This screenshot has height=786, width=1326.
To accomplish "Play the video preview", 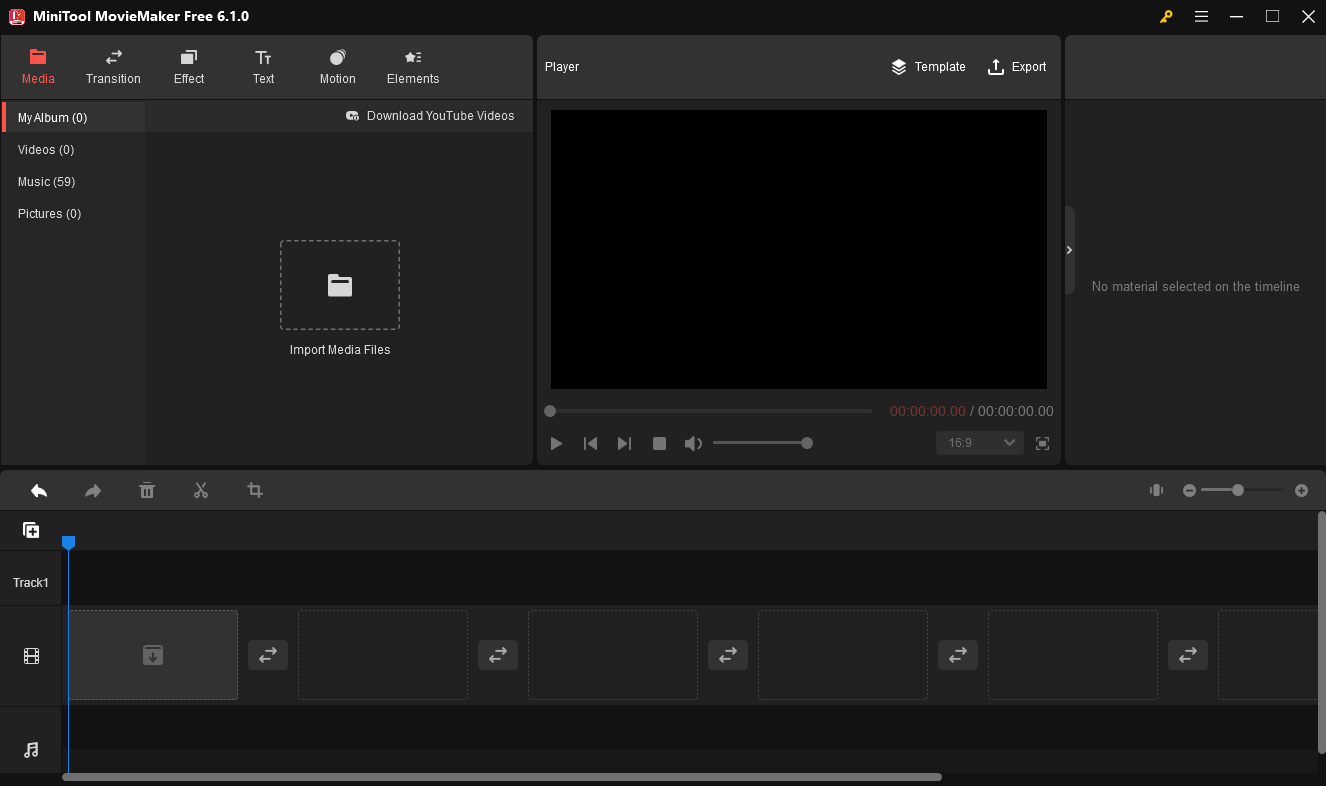I will (x=557, y=443).
